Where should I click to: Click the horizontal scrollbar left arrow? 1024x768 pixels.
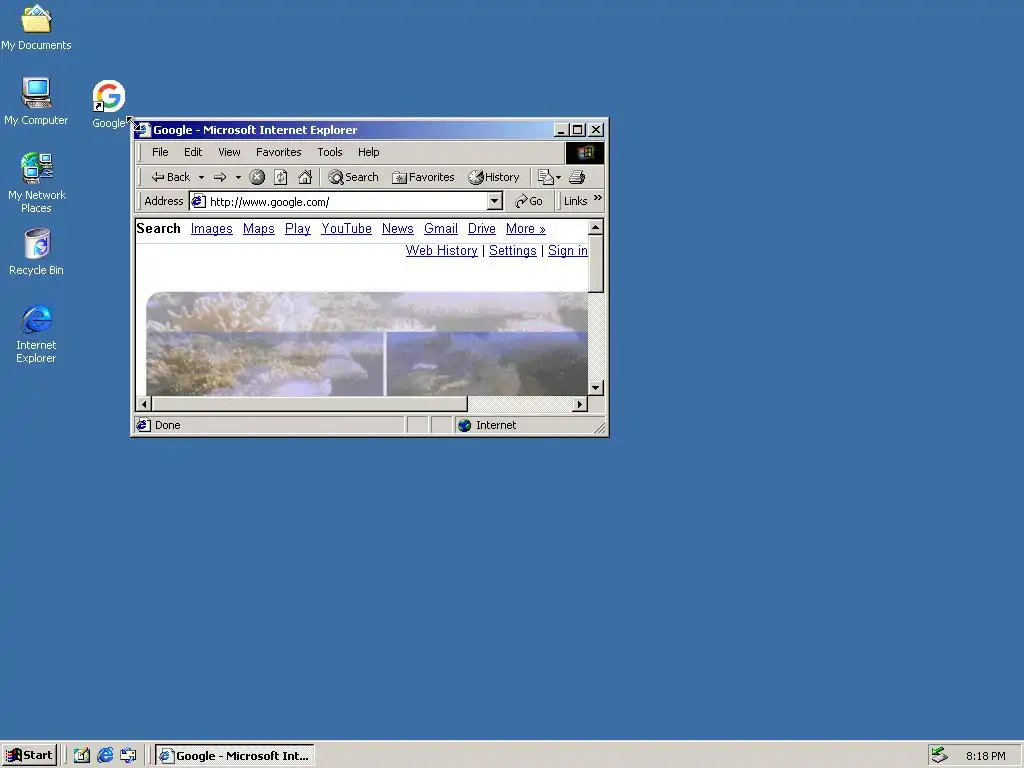click(144, 404)
